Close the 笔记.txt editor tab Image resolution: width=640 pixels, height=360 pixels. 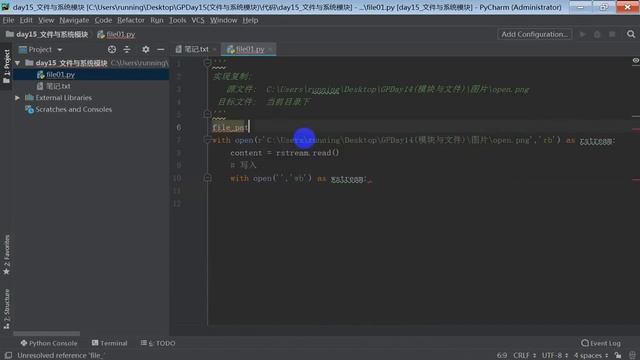[x=215, y=50]
